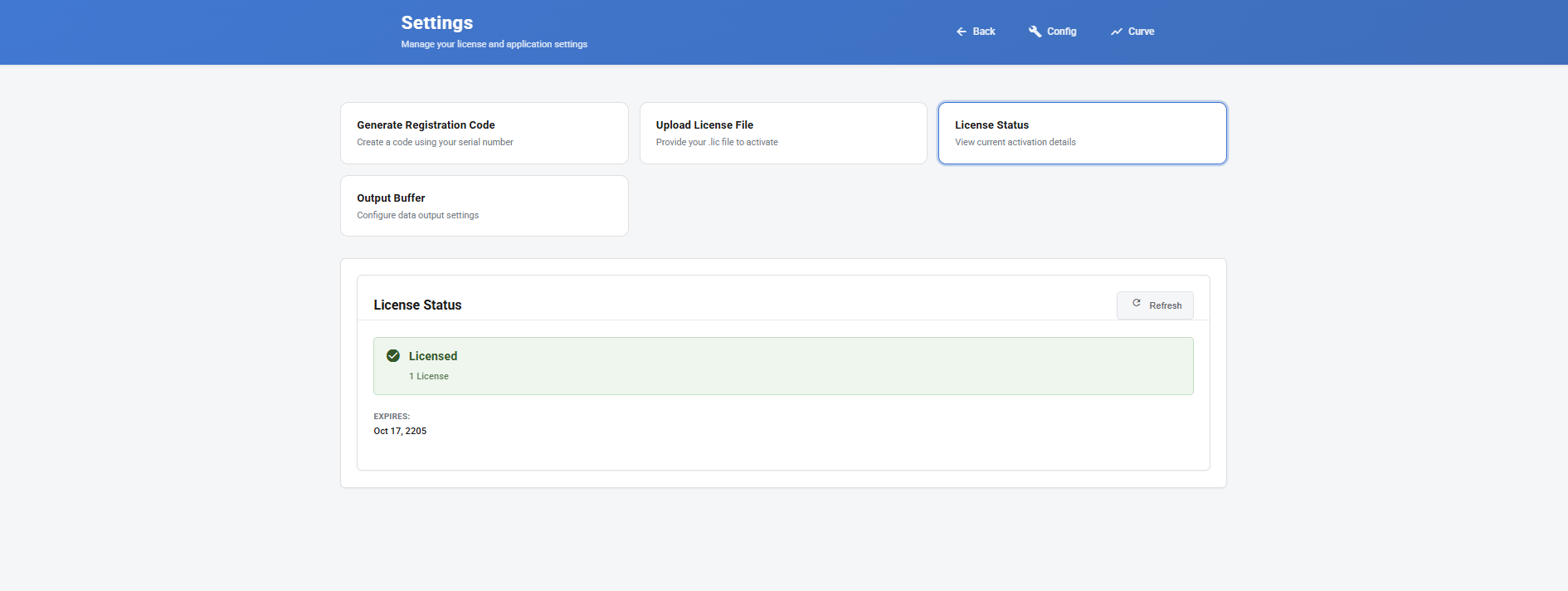Click the green Licensed checkmark icon
This screenshot has width=1568, height=591.
(393, 356)
